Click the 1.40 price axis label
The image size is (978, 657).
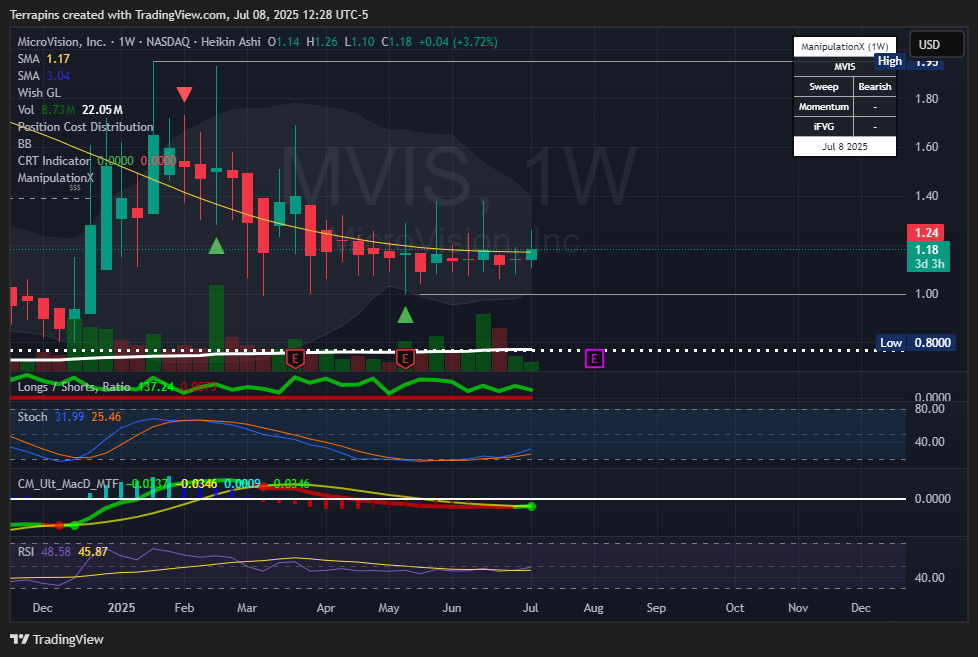pos(926,196)
